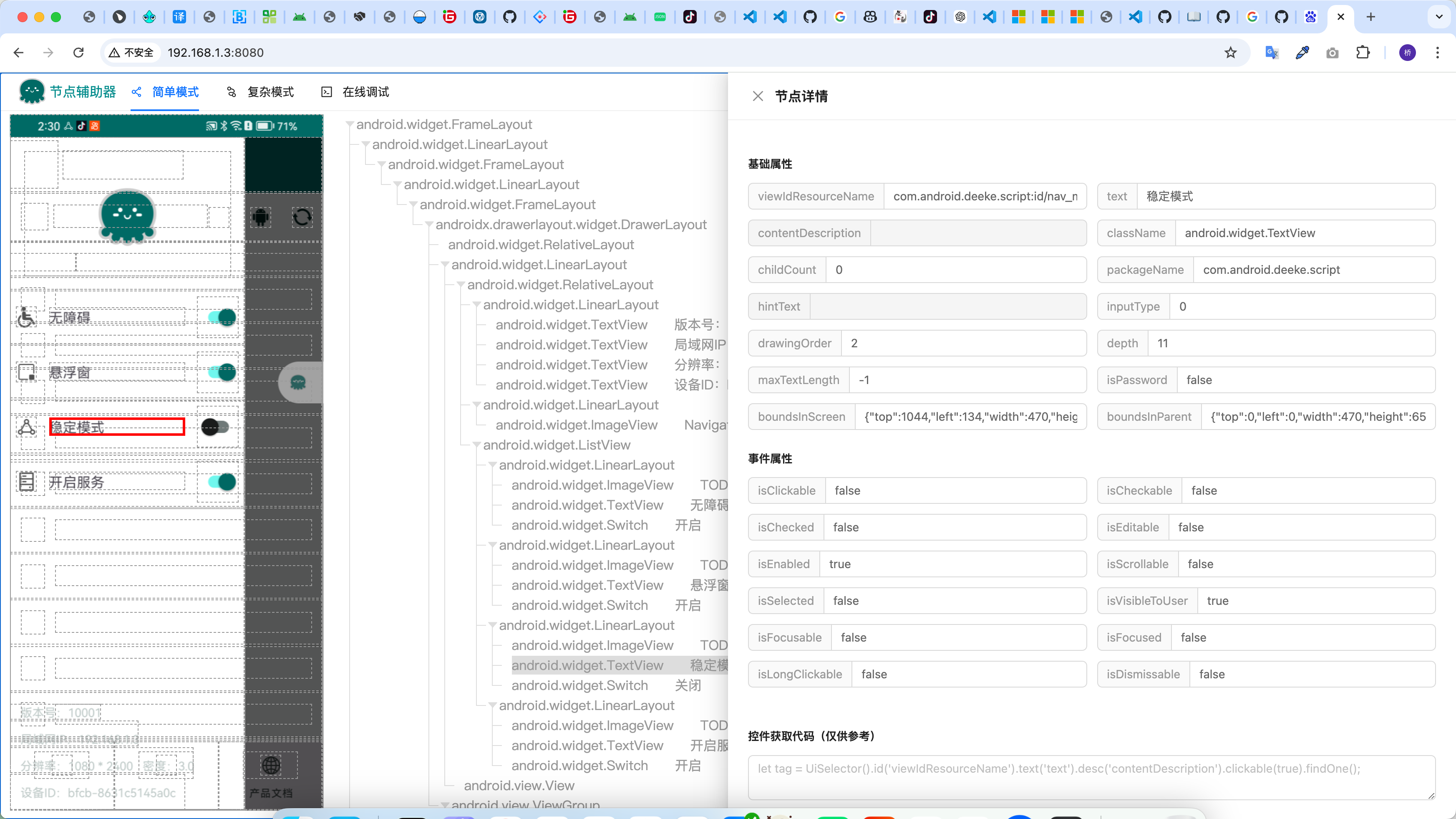Enable the 稳定模式 switch
The image size is (1456, 819).
(215, 427)
